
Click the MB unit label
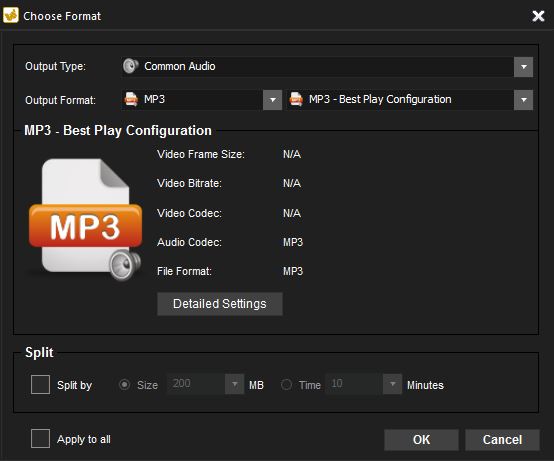[256, 385]
